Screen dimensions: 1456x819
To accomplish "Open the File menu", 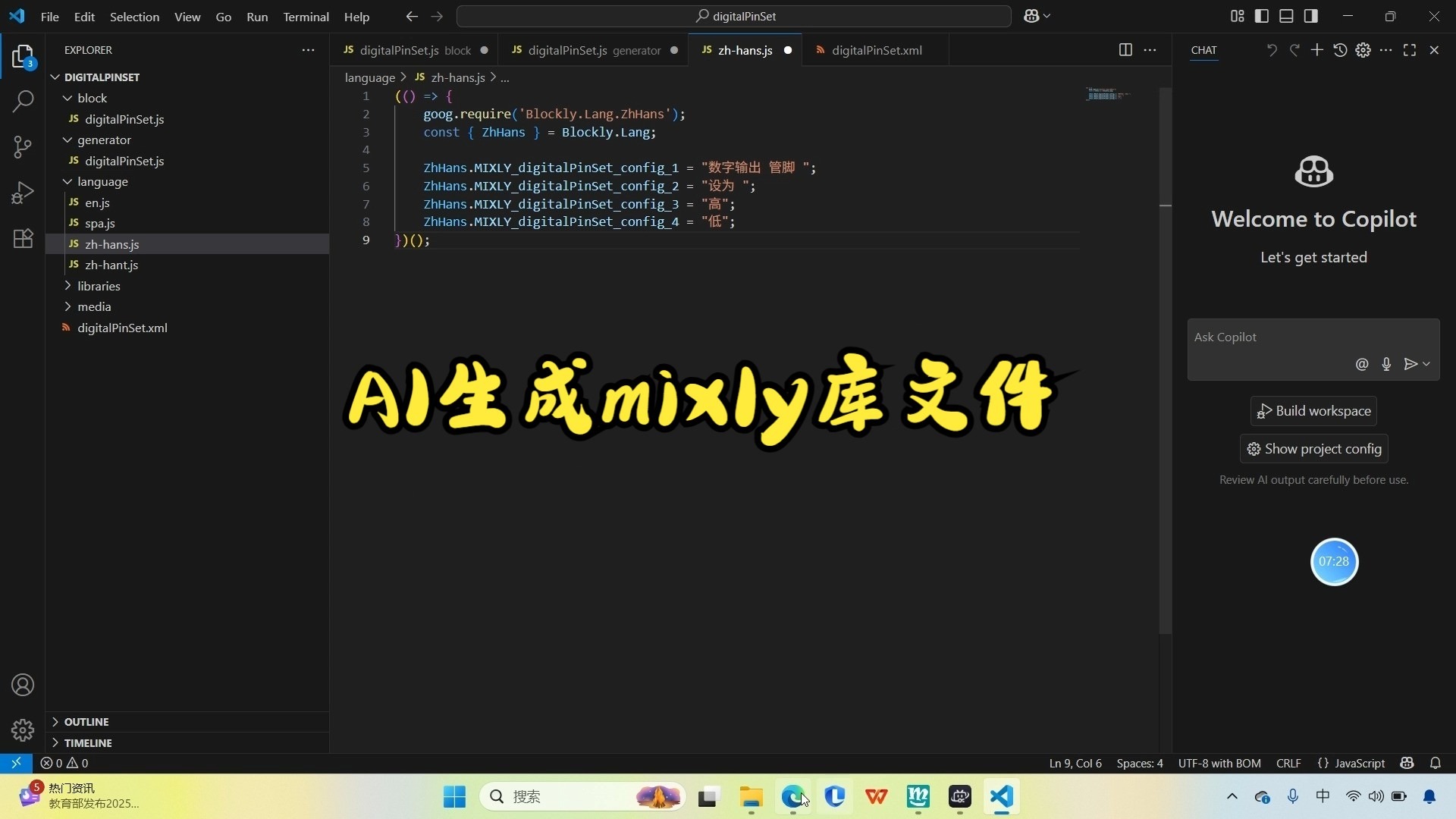I will [49, 16].
